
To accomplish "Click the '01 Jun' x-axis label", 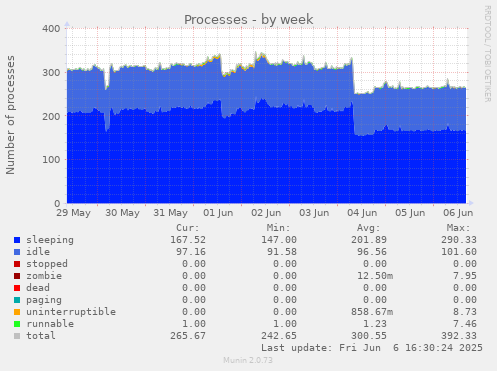I will (x=218, y=213).
